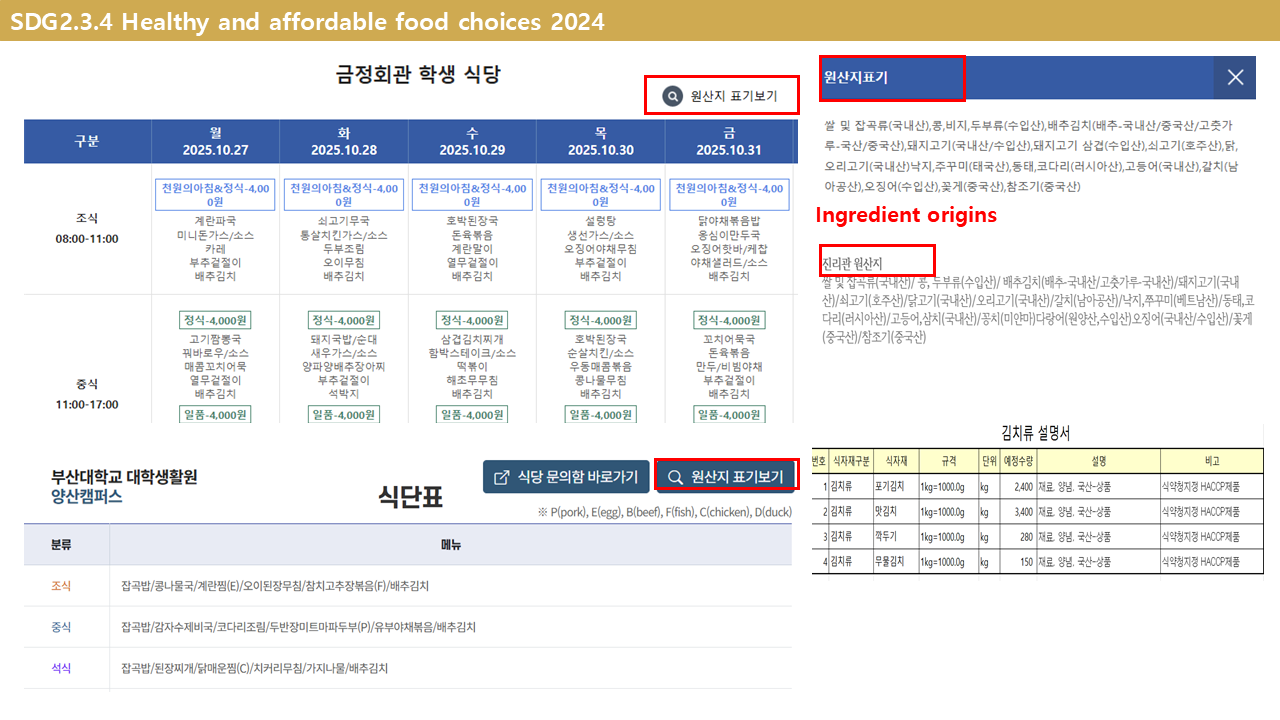Click Friday's lunch 정식-4,000원 badge
1280x720 pixels.
pos(729,320)
